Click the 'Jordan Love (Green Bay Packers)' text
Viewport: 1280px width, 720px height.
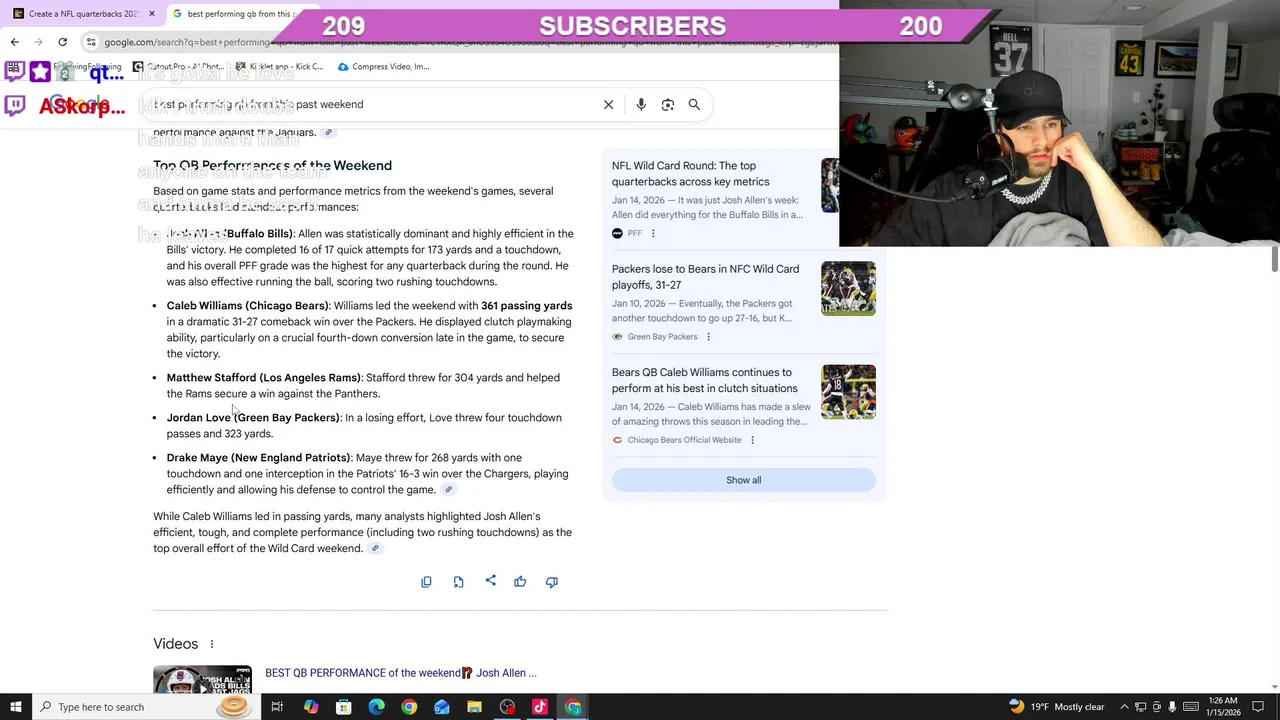coord(253,418)
